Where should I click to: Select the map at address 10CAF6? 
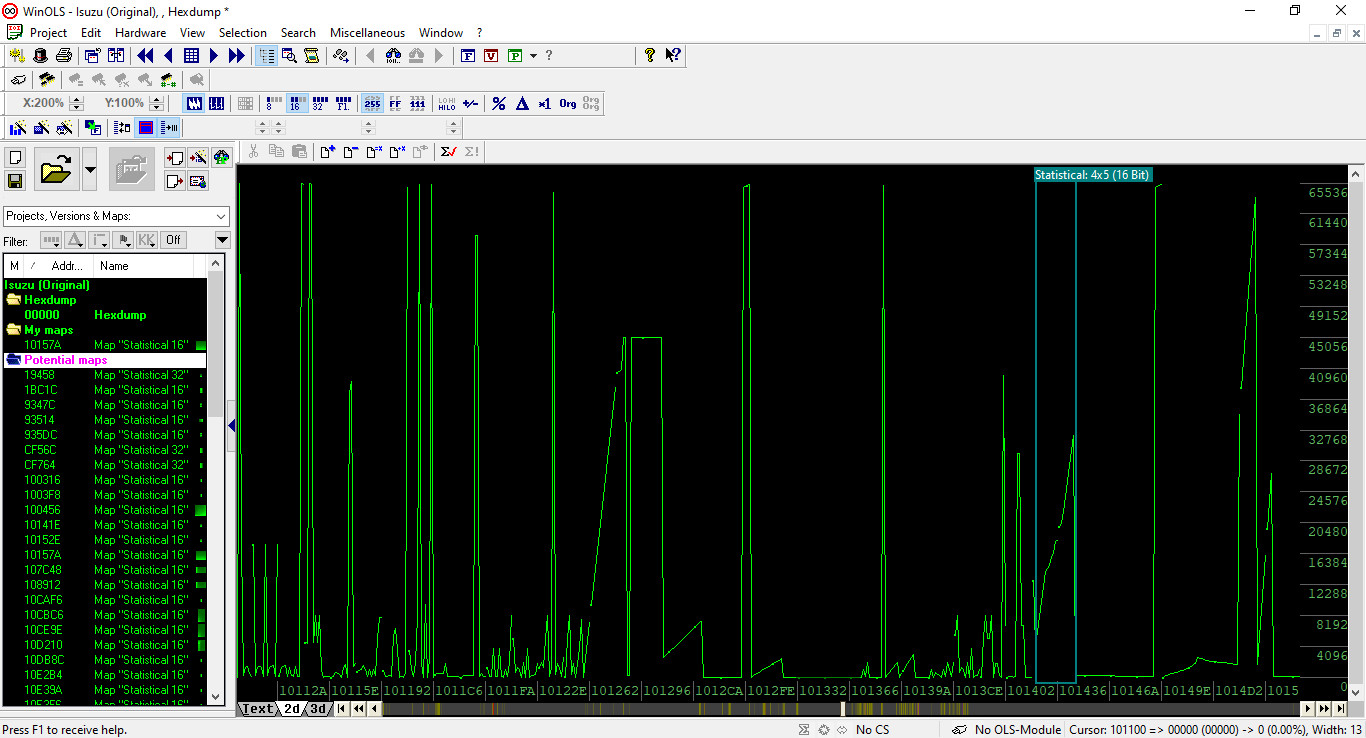(44, 600)
